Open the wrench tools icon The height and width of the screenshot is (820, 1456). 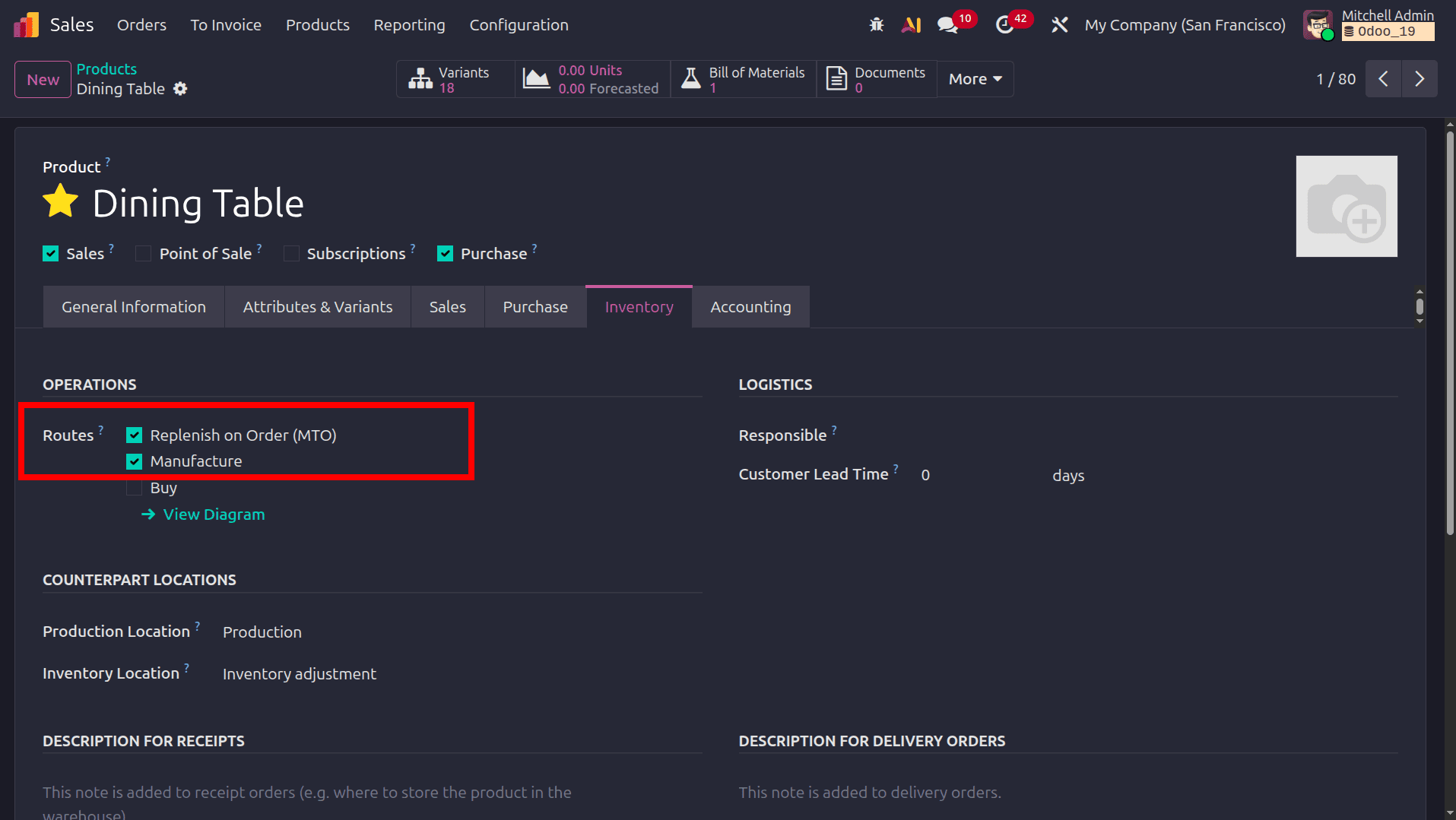tap(1059, 25)
